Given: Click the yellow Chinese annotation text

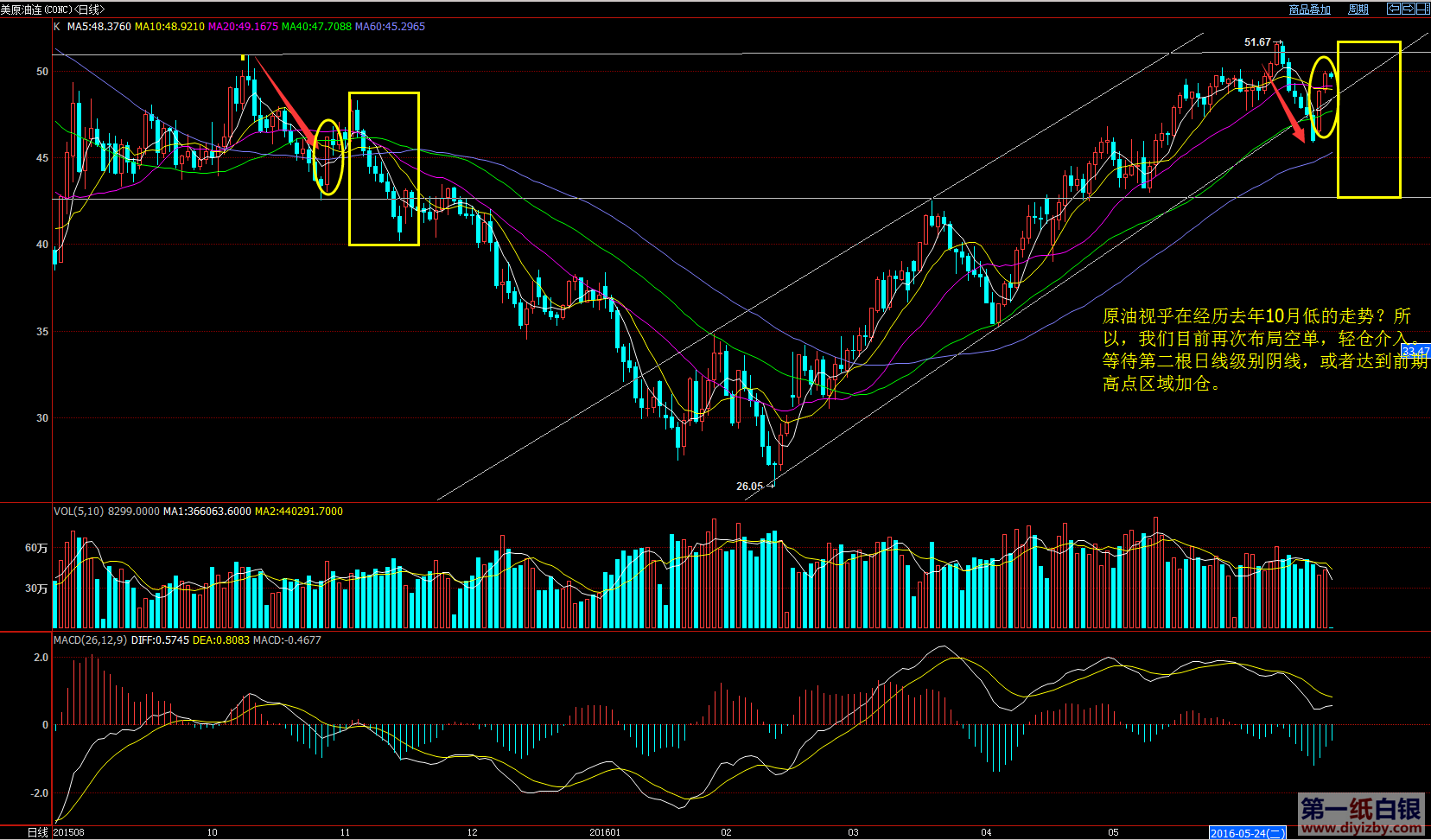Looking at the screenshot, I should [x=1263, y=350].
